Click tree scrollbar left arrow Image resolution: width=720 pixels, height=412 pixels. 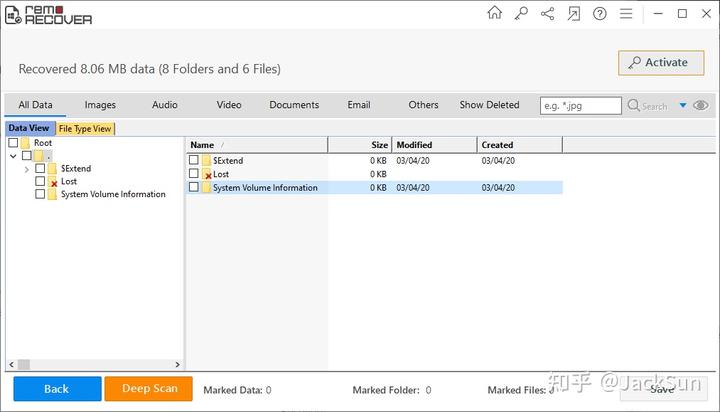[11, 365]
